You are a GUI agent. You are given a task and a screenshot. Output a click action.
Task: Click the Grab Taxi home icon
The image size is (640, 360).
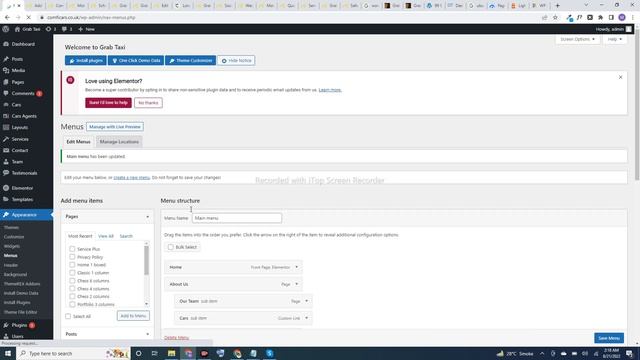17,29
